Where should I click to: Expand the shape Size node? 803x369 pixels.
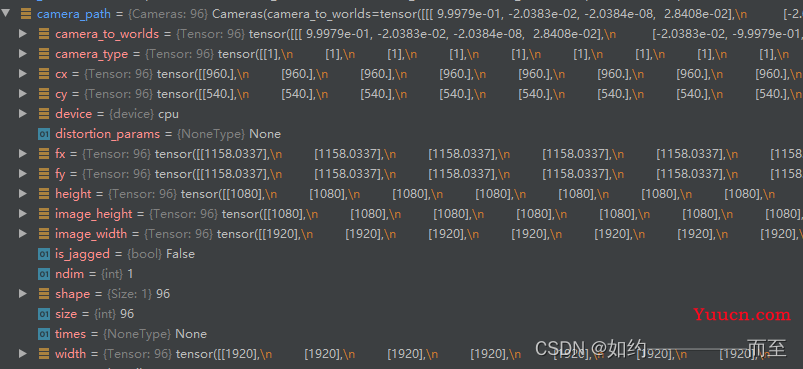click(23, 294)
